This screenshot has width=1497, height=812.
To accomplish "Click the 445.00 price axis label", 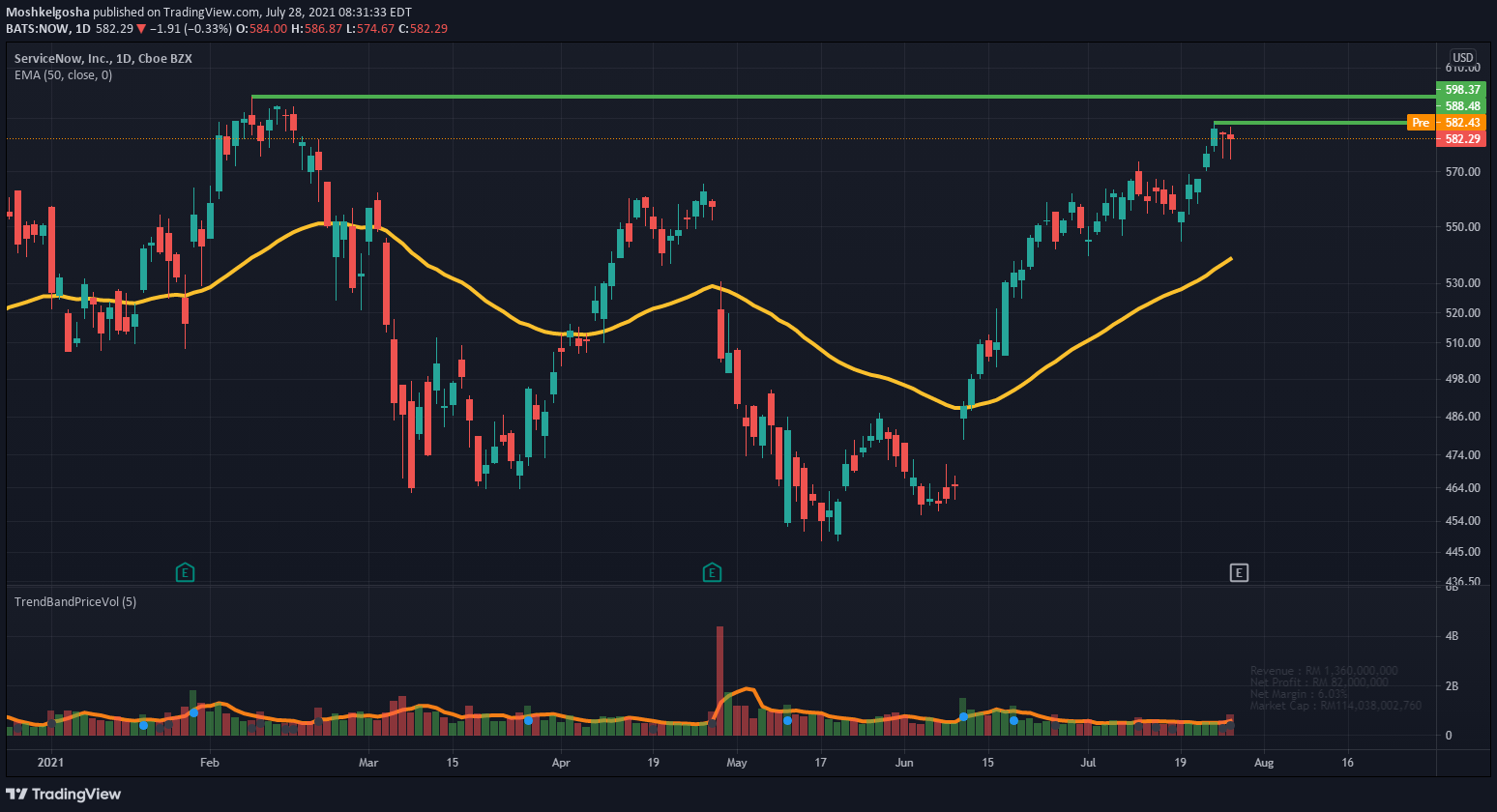I will 1462,552.
